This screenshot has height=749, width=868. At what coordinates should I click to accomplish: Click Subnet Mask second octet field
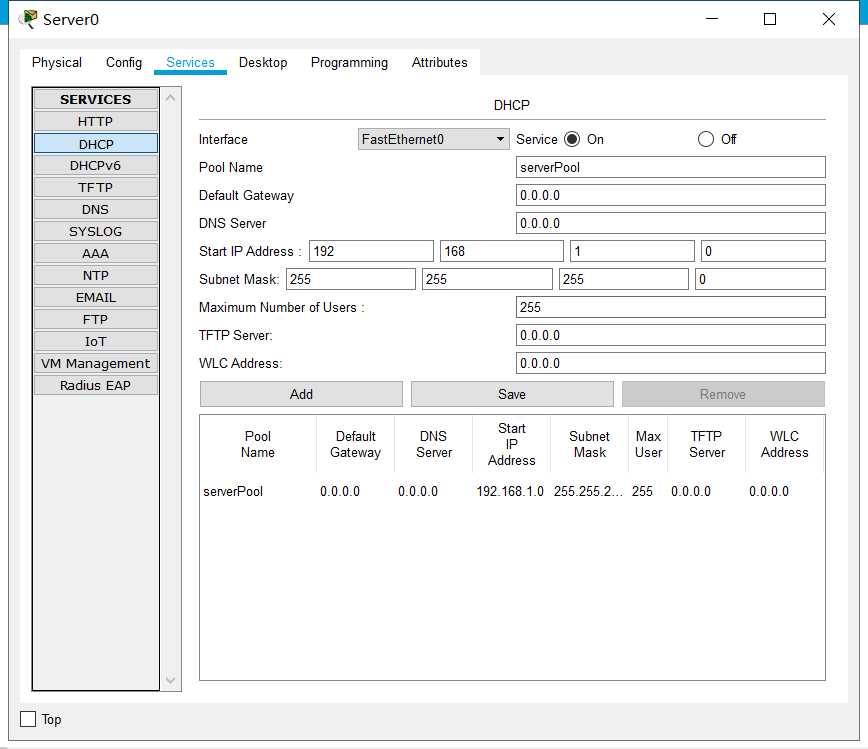tap(487, 279)
